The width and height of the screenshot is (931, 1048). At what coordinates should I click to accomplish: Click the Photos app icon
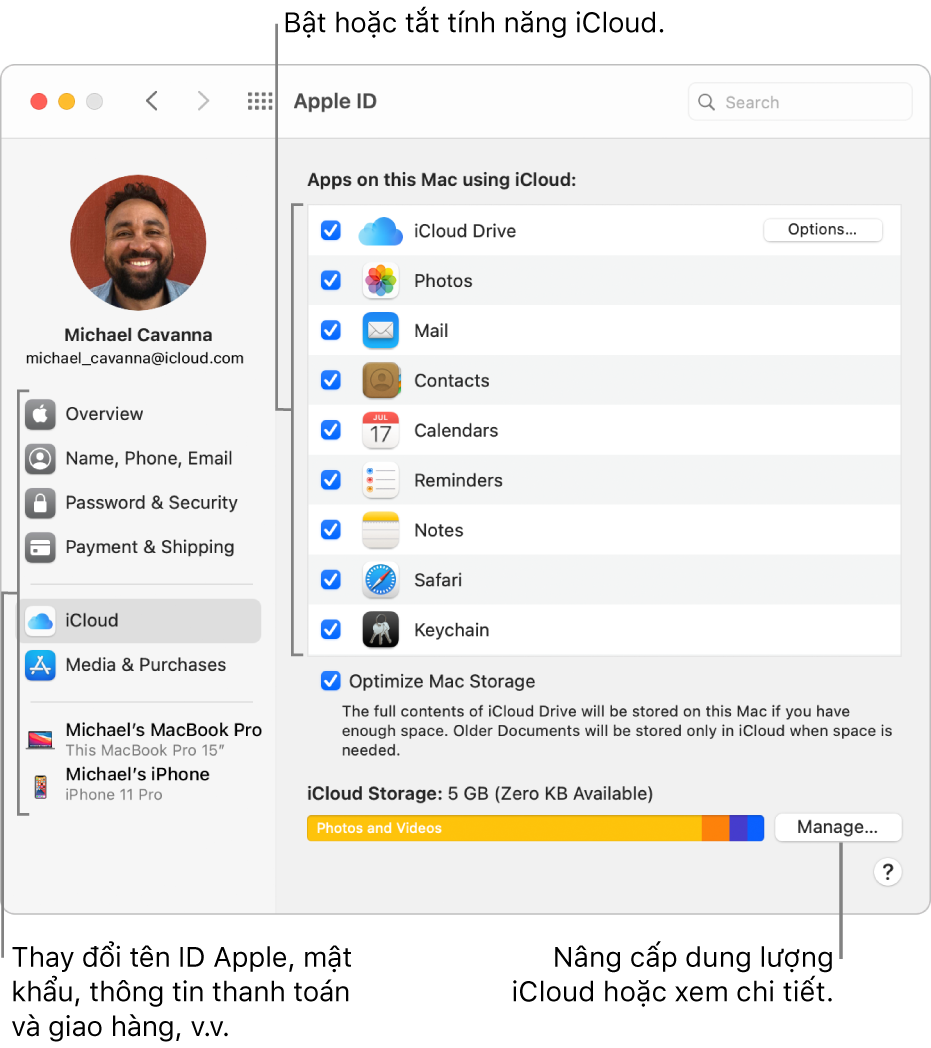pyautogui.click(x=380, y=281)
